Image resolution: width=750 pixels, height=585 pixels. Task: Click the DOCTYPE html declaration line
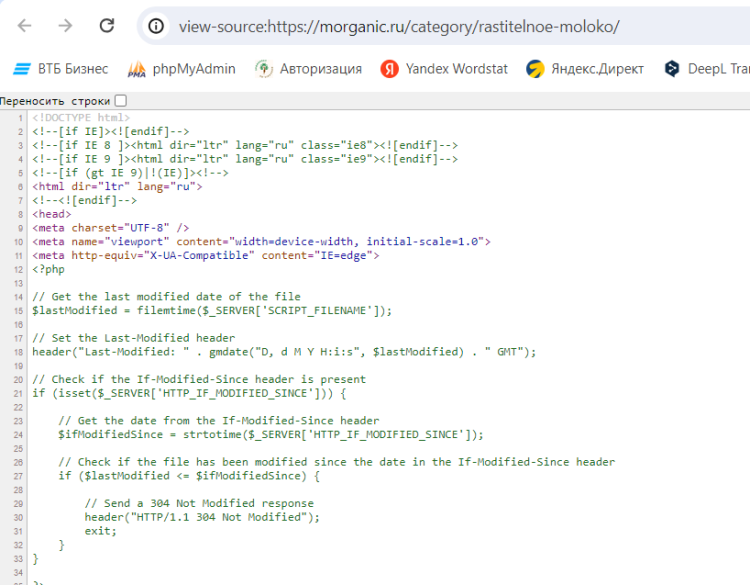(x=81, y=118)
